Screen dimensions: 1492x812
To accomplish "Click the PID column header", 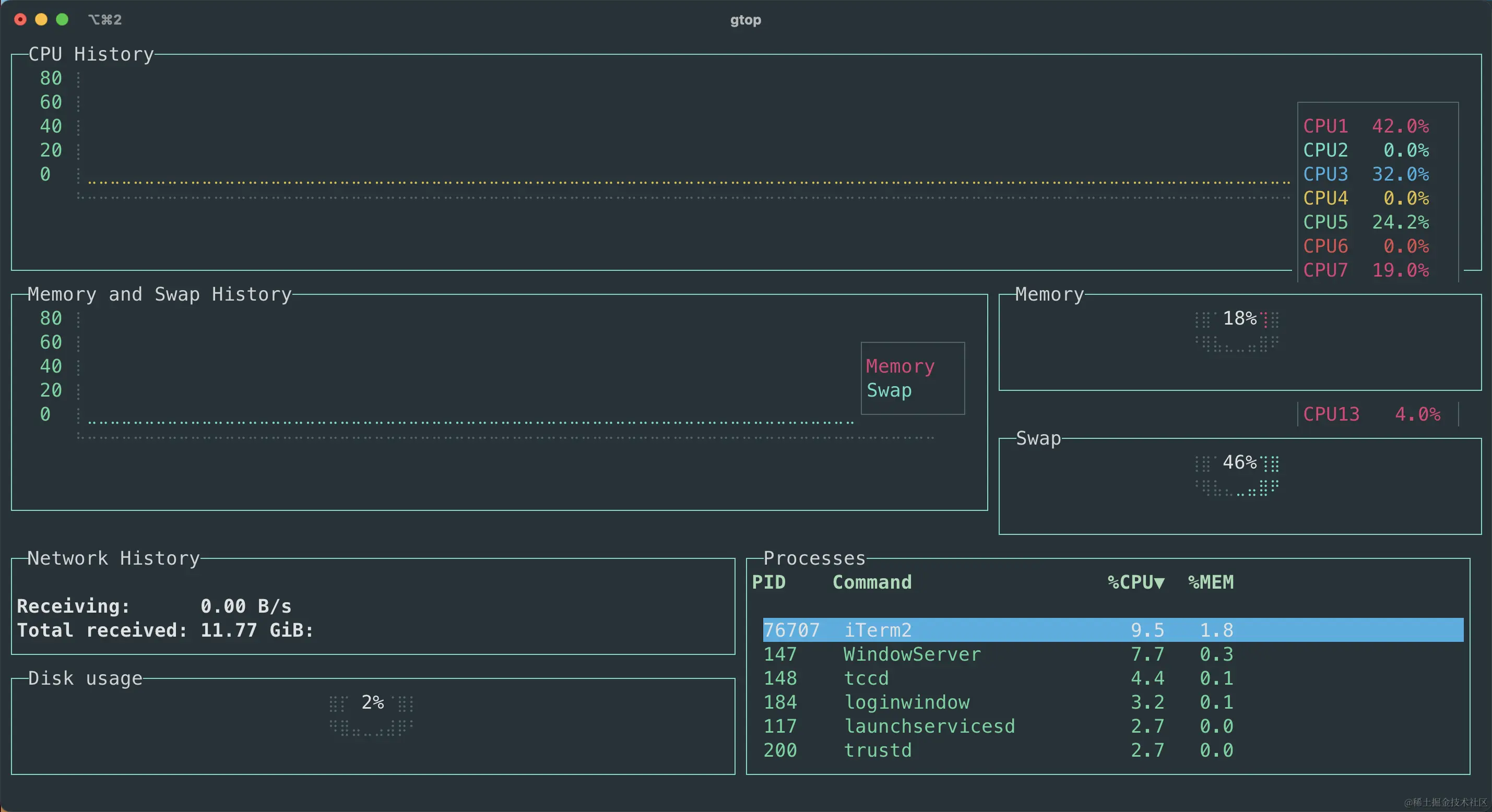I will [768, 582].
